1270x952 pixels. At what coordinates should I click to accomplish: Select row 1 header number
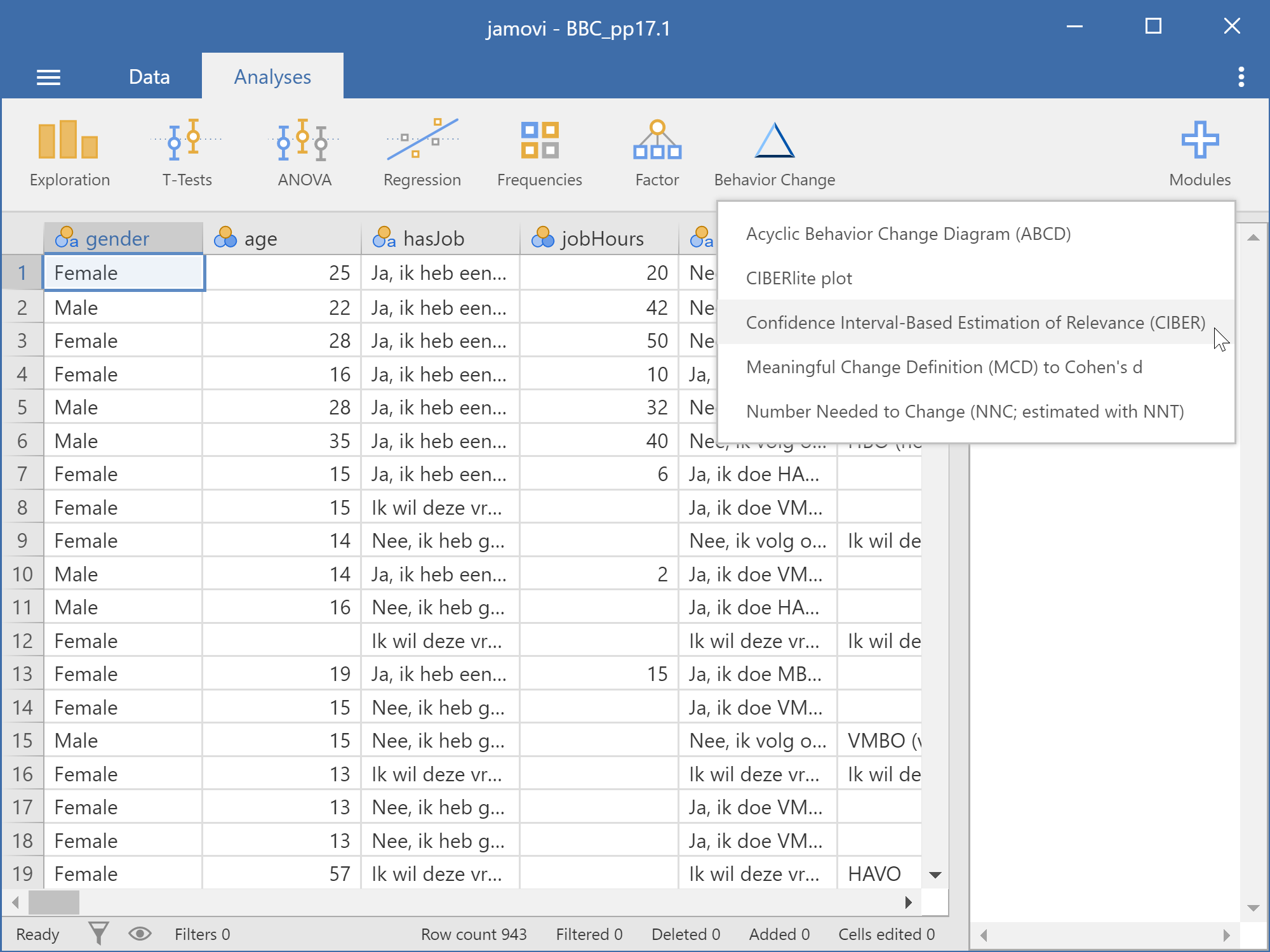pyautogui.click(x=22, y=273)
